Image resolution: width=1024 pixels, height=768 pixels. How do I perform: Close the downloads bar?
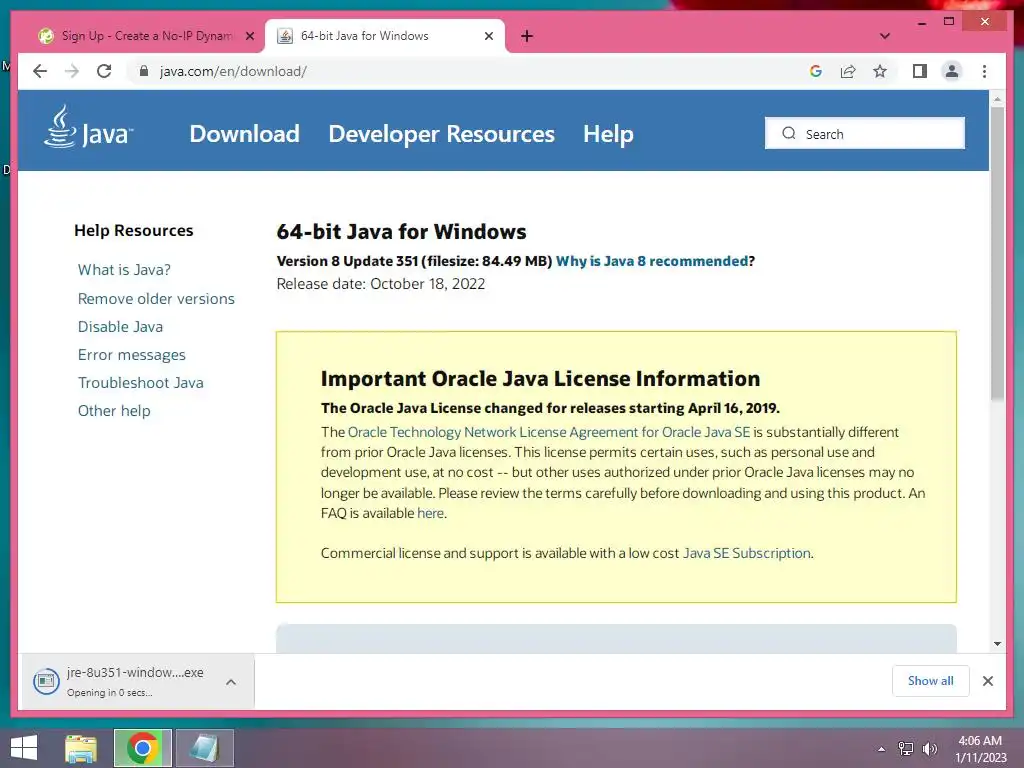987,681
